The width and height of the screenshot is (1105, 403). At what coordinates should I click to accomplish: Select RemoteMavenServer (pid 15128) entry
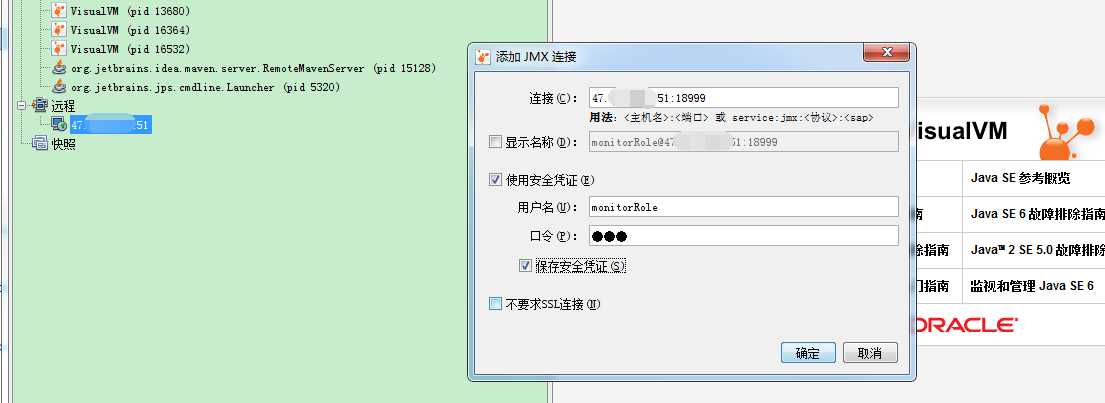click(254, 68)
